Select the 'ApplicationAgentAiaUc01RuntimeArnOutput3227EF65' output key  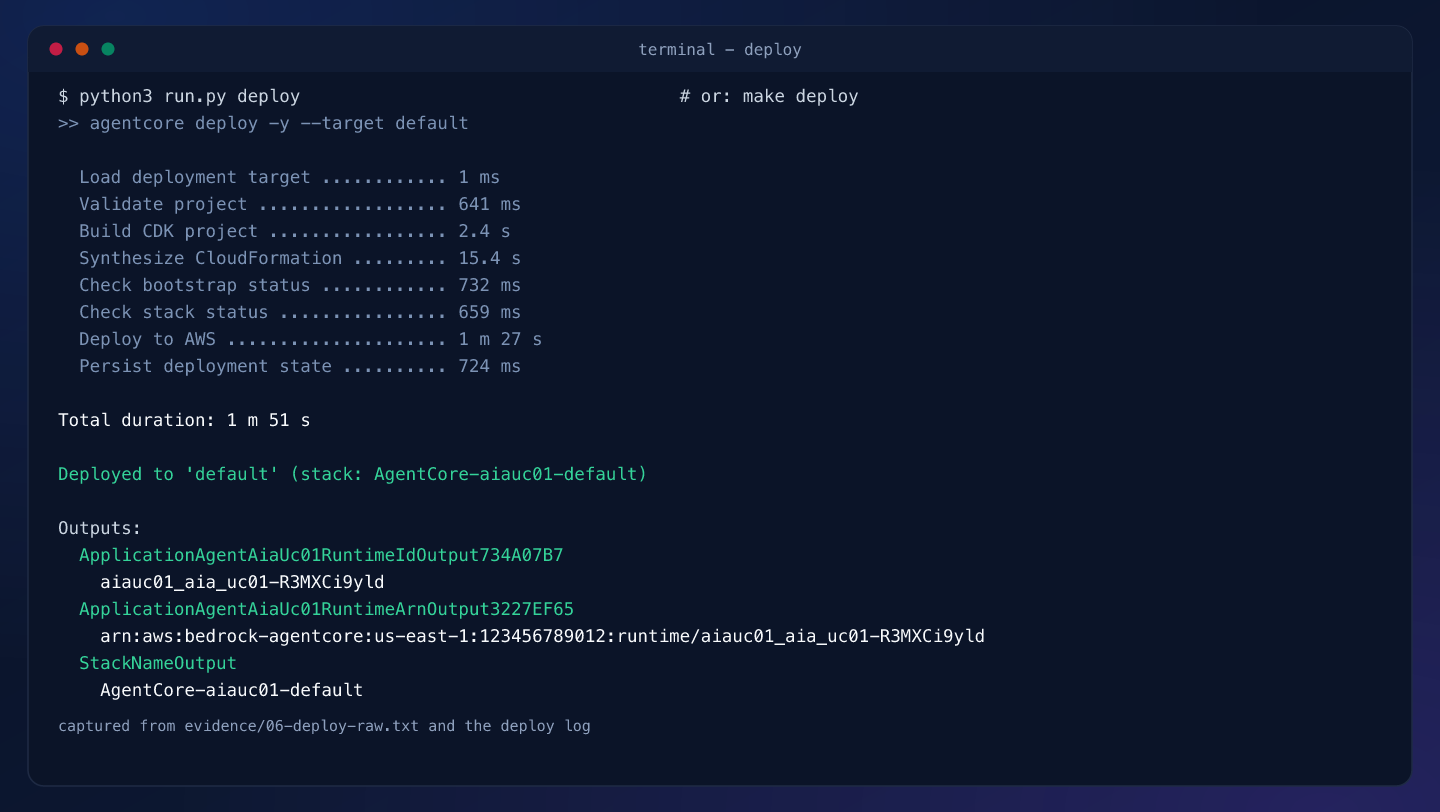click(326, 609)
